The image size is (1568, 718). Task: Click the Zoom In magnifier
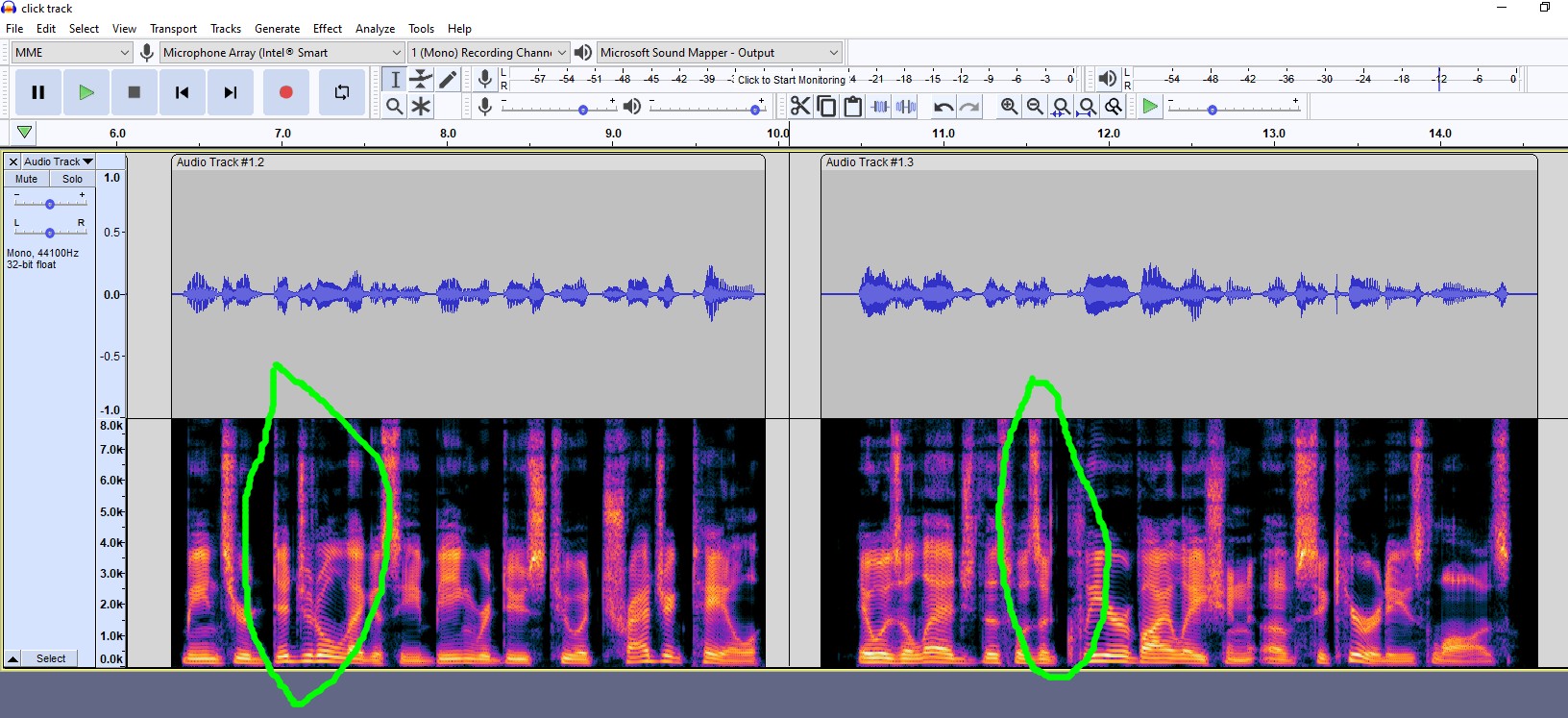coord(1009,106)
